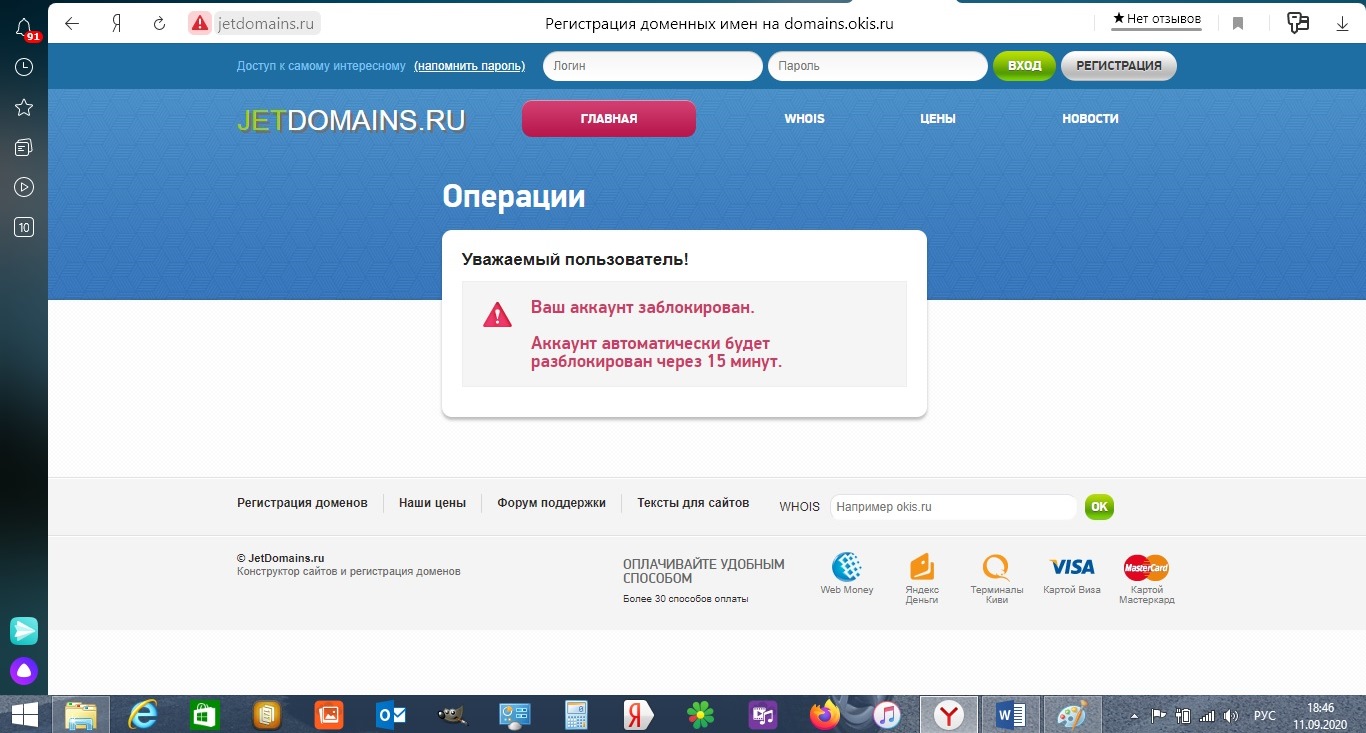The image size is (1366, 733).
Task: Launch Internet Explorer from the taskbar
Action: click(x=143, y=714)
